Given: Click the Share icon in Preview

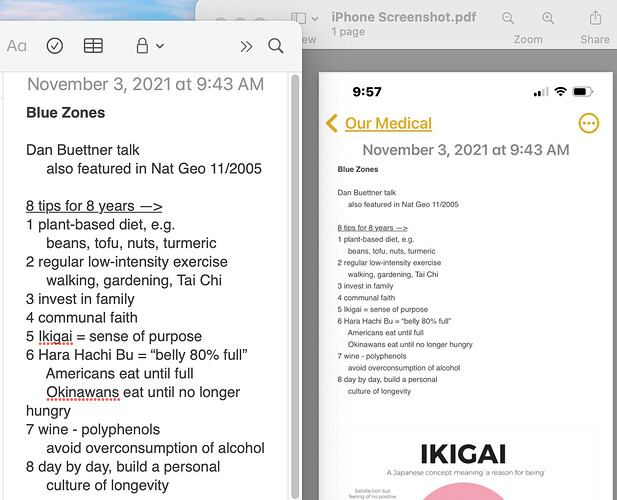Looking at the screenshot, I should (x=595, y=17).
